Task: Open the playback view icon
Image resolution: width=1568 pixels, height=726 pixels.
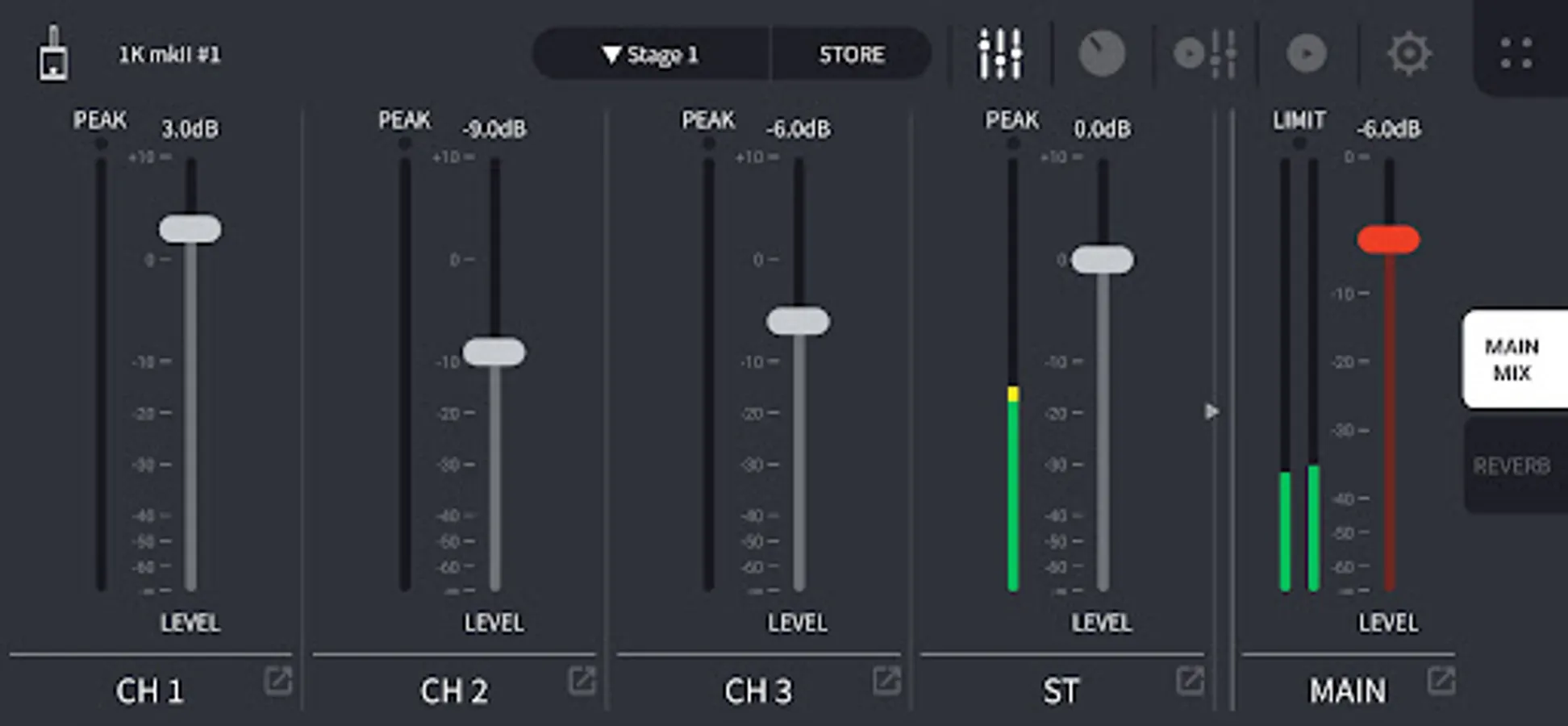Action: point(1307,54)
